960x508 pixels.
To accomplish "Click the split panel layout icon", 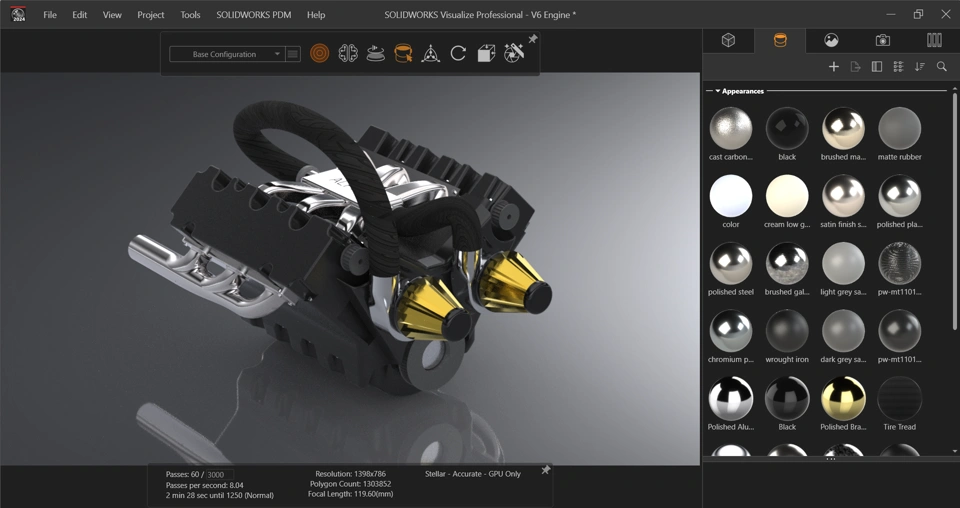I will point(877,67).
